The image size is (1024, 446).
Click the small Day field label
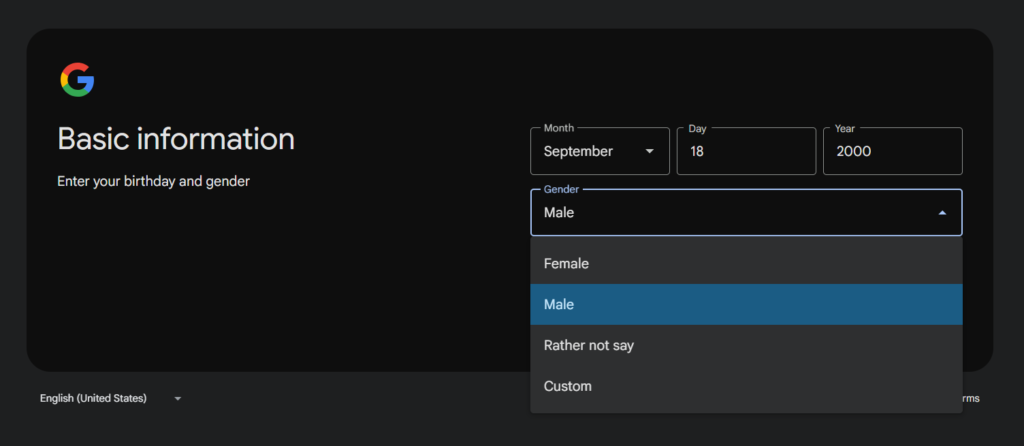coord(698,128)
